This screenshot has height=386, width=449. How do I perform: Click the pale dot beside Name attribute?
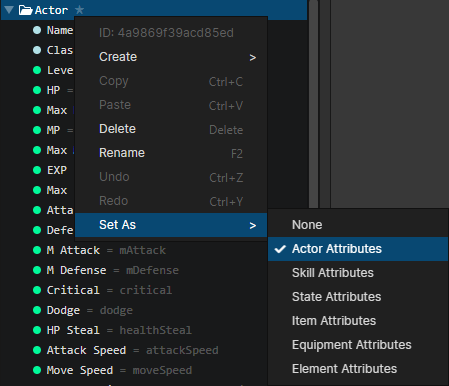[37, 30]
